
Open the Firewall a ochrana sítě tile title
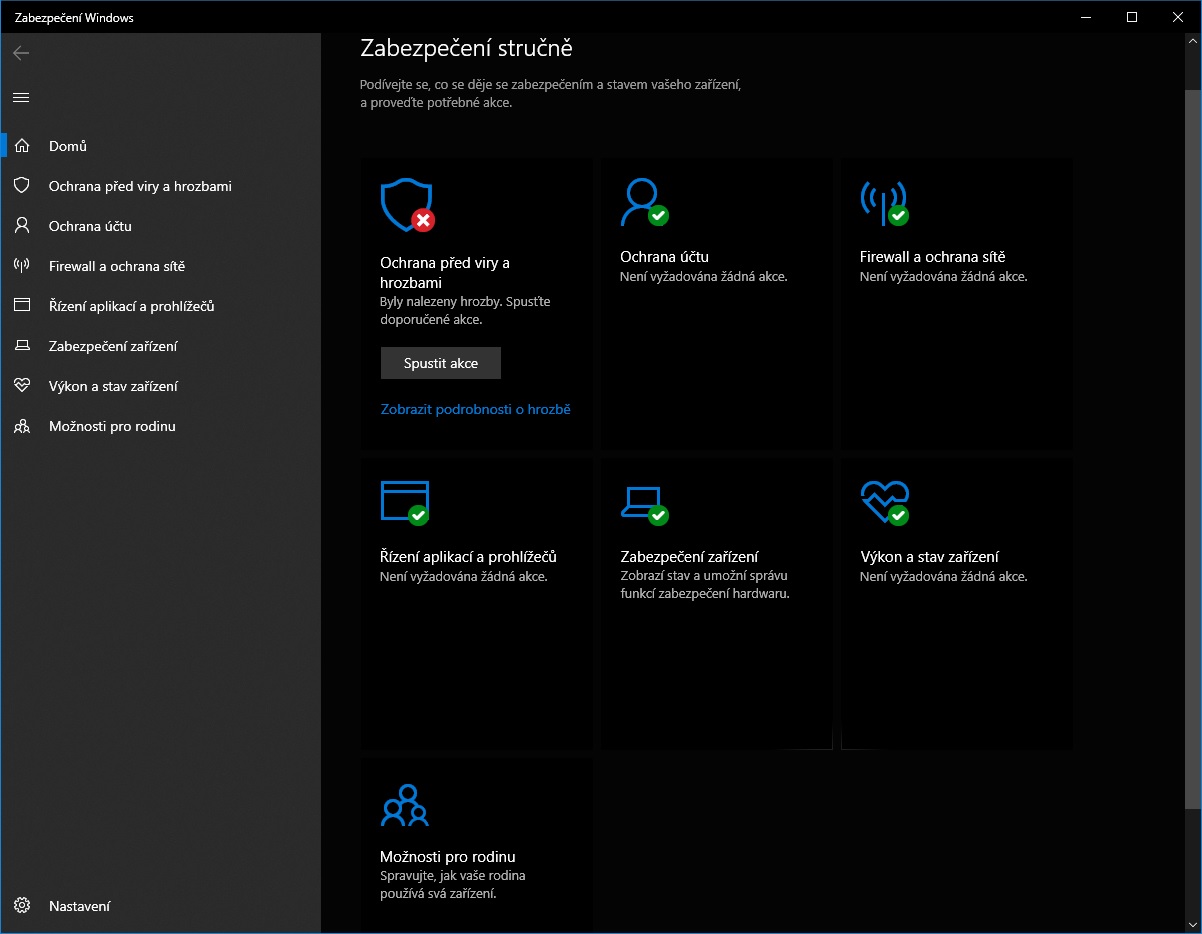point(932,257)
